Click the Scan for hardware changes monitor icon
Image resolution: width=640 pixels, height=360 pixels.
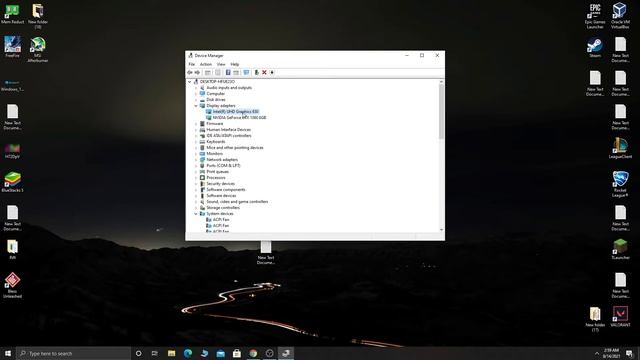[246, 72]
